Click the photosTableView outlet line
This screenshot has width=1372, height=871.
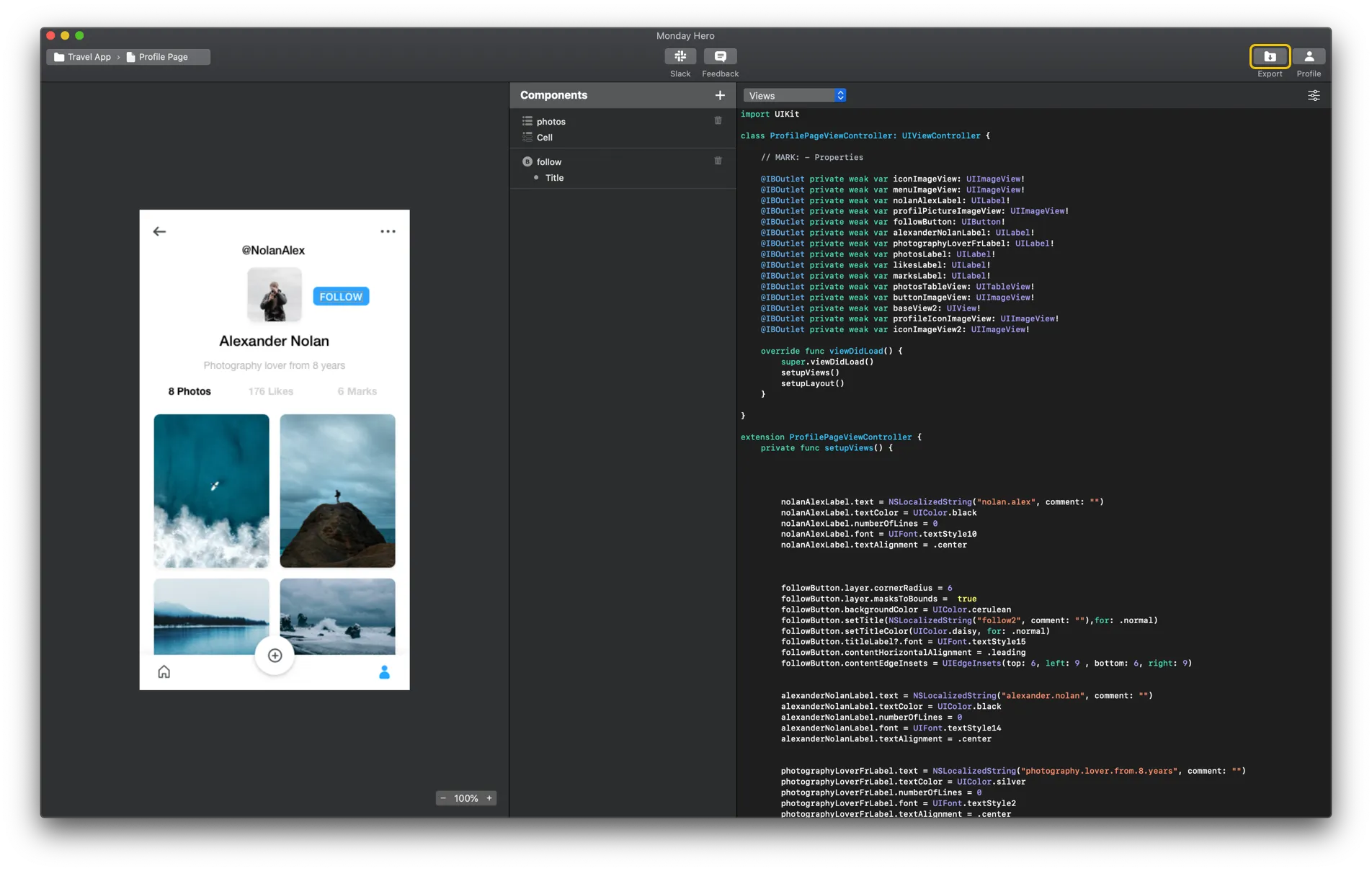point(897,287)
